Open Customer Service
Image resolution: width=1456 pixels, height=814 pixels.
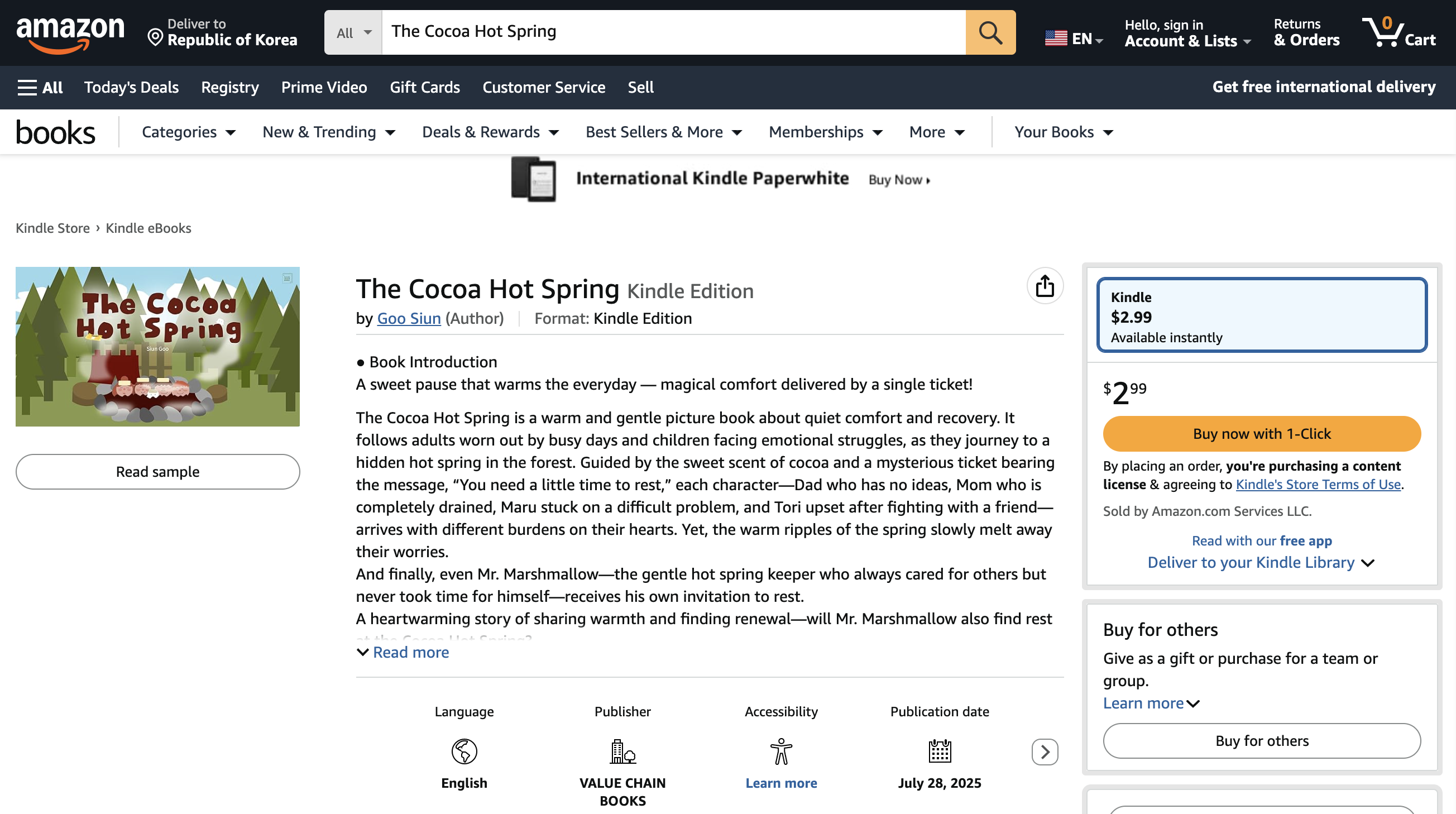point(544,87)
